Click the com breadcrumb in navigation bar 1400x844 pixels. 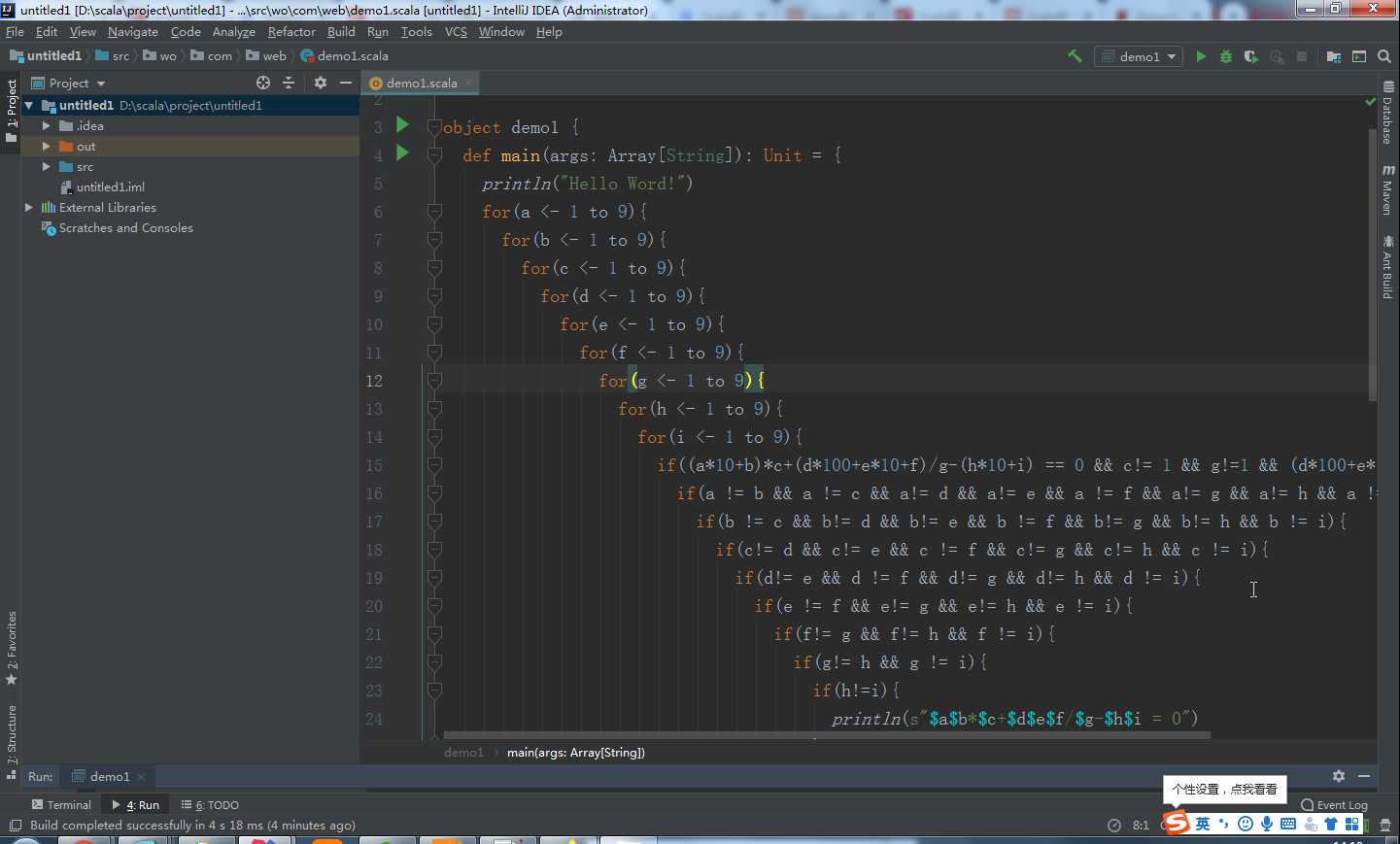click(x=212, y=55)
